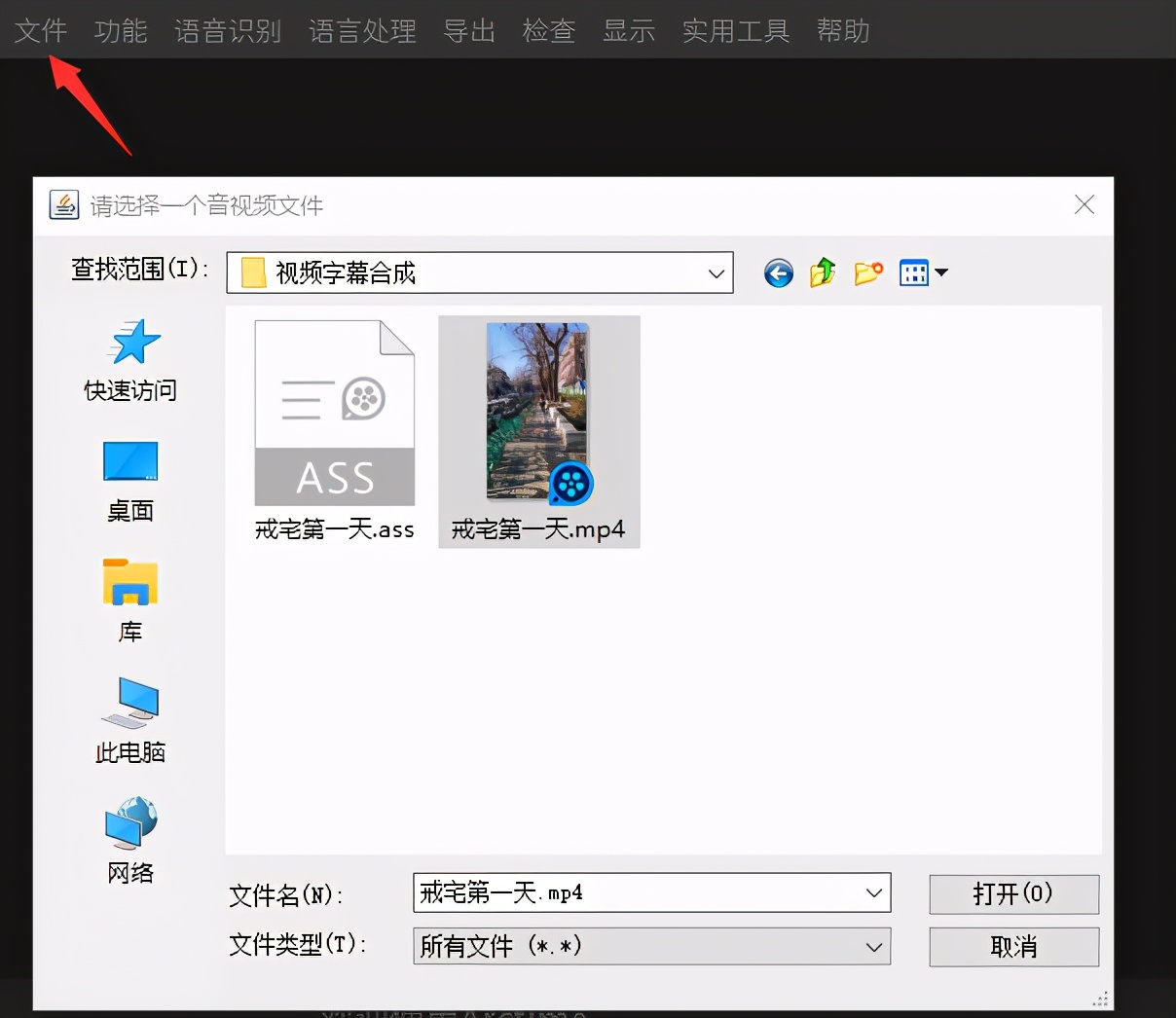Viewport: 1176px width, 1018px height.
Task: Click the 取消 cancel button
Action: (x=1013, y=947)
